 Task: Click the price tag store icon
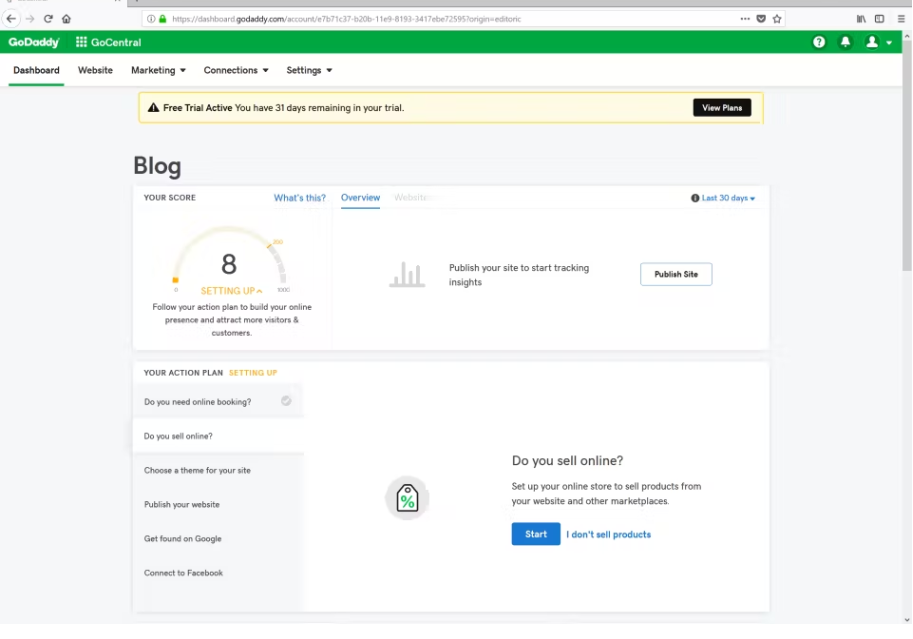[x=407, y=498]
